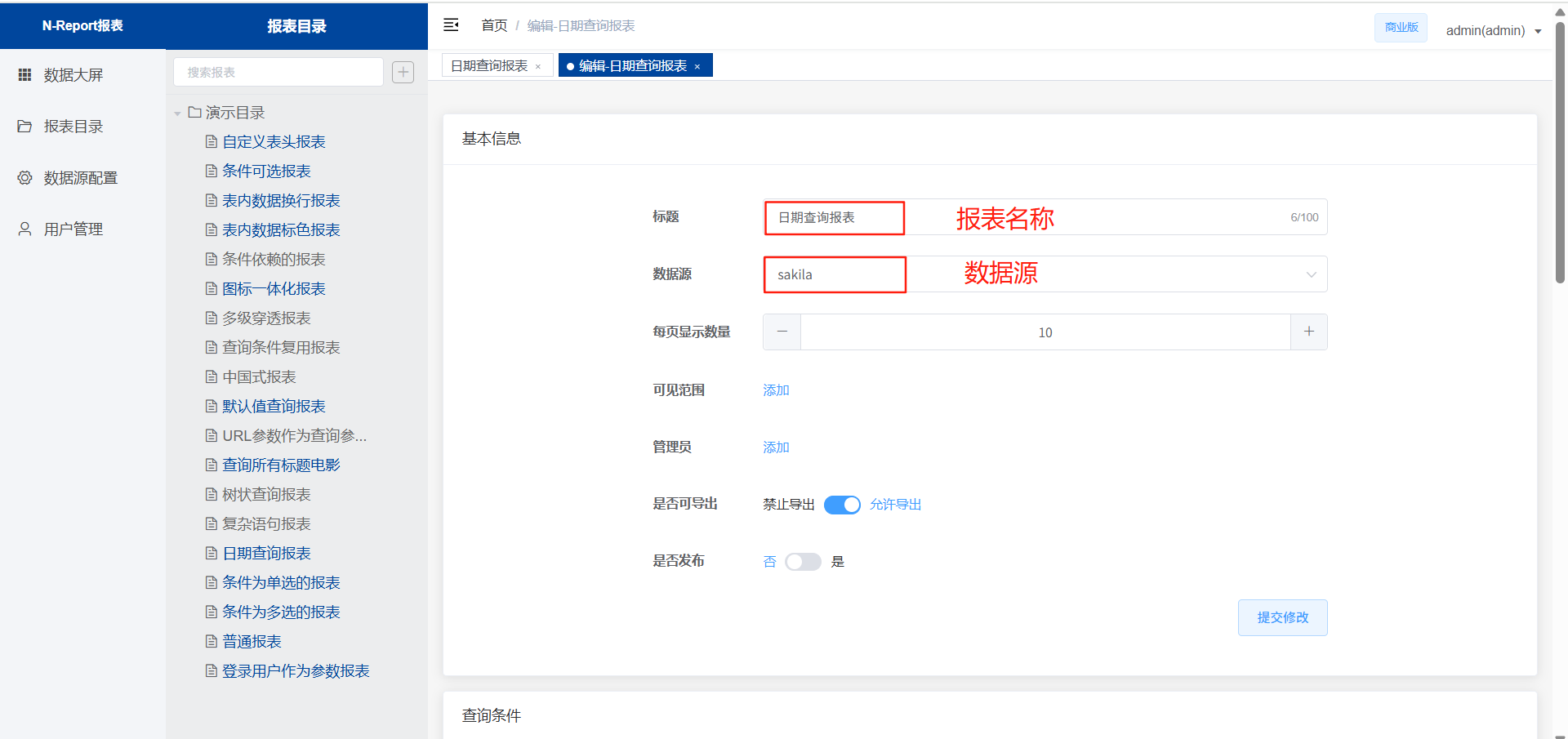Image resolution: width=1568 pixels, height=739 pixels.
Task: Decrease 每页显示数量 with minus button
Action: pos(782,332)
